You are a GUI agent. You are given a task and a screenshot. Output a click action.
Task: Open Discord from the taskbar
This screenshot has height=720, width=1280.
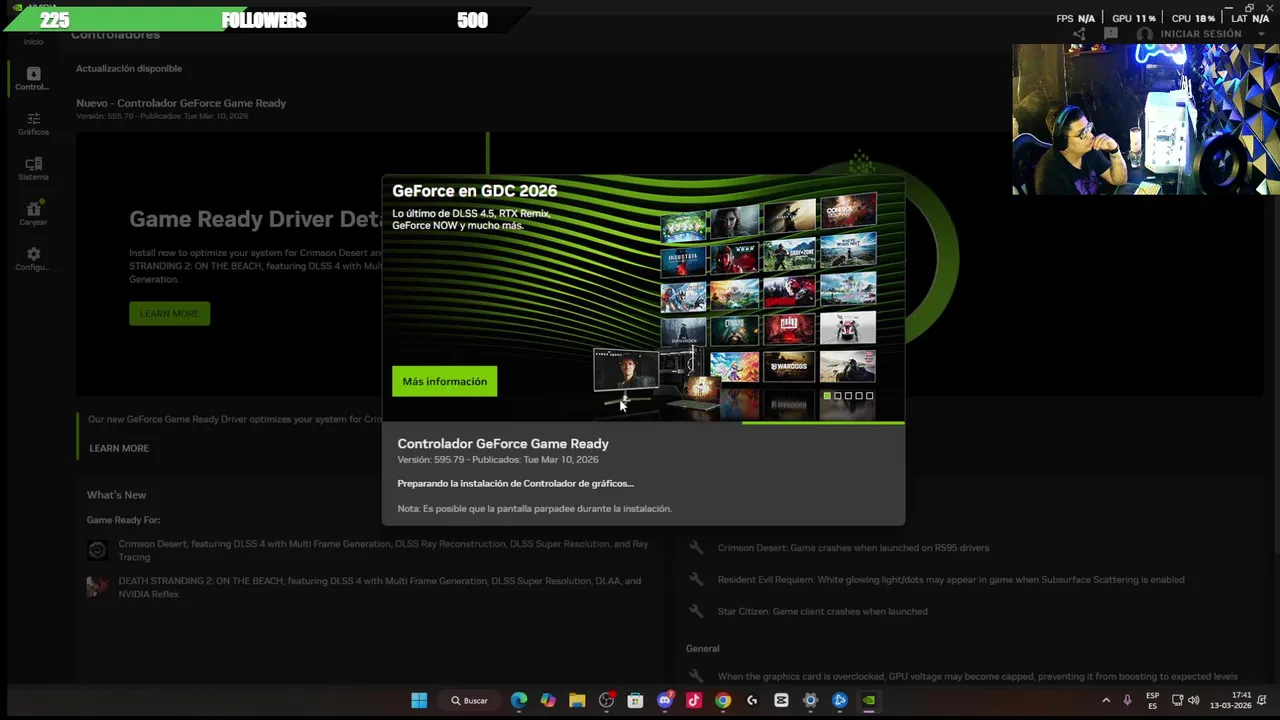coord(665,700)
